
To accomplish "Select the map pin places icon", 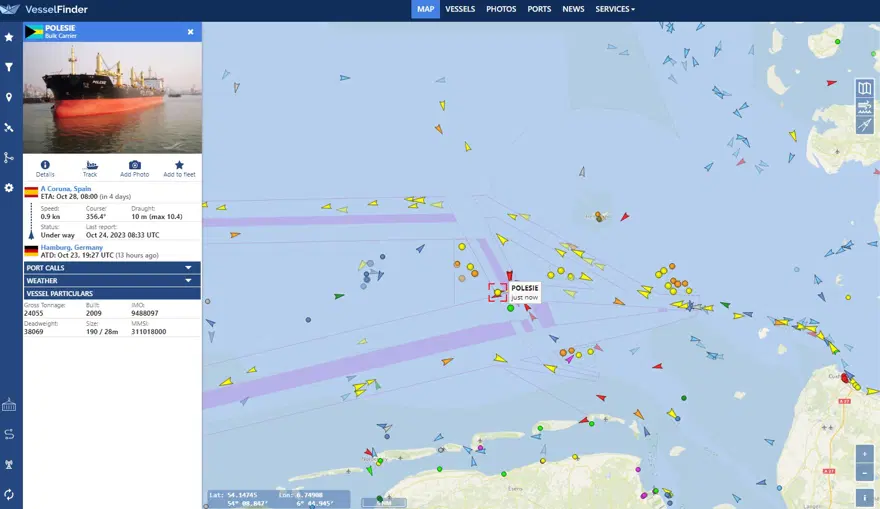I will click(9, 97).
